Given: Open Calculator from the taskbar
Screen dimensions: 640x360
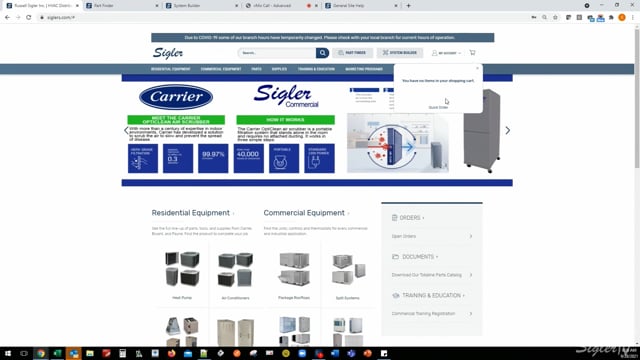Looking at the screenshot, I should tap(122, 353).
